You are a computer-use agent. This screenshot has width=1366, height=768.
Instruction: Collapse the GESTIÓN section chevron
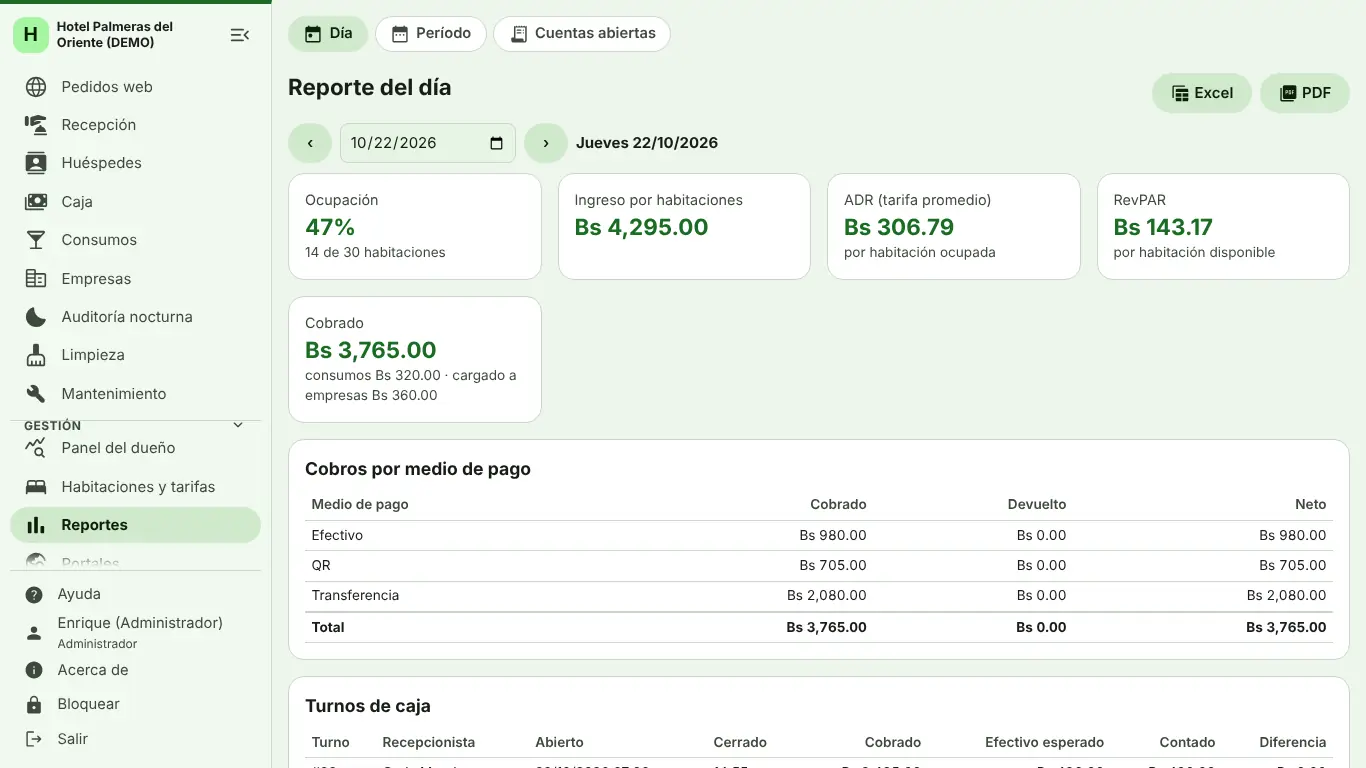(x=238, y=425)
